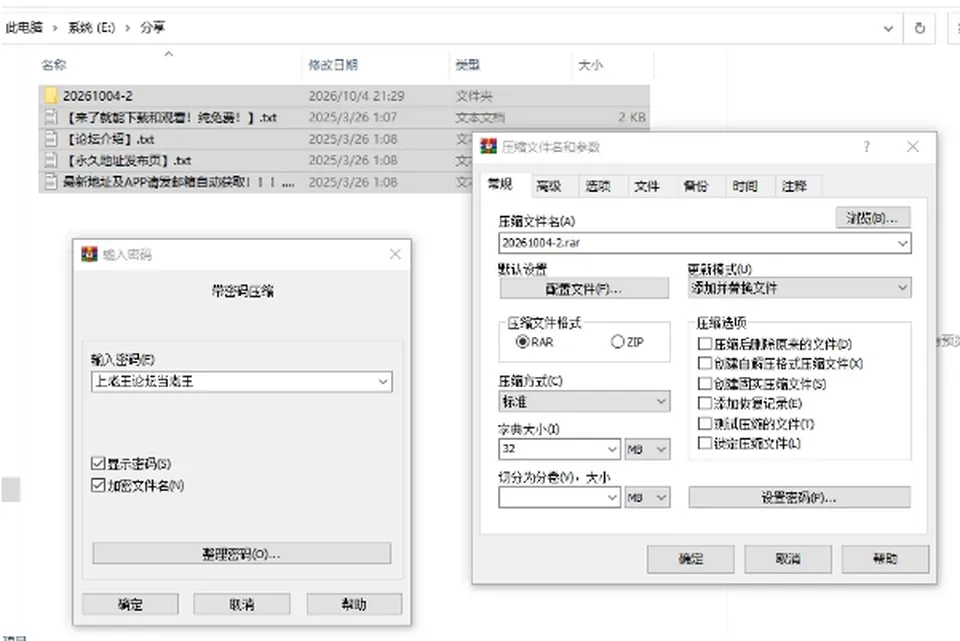This screenshot has height=641, width=960.
Task: Confirm with 确定 in the 输入密码 dialog
Action: [130, 604]
